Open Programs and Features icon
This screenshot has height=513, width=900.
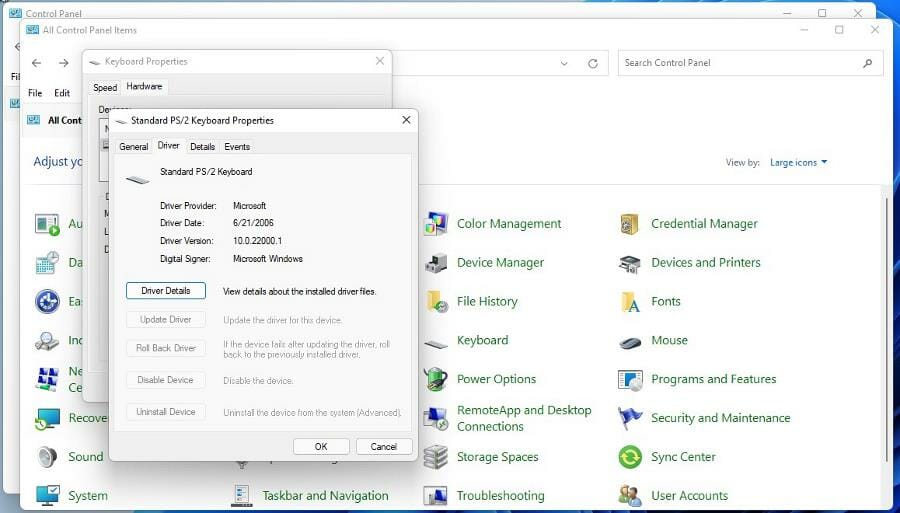tap(630, 380)
